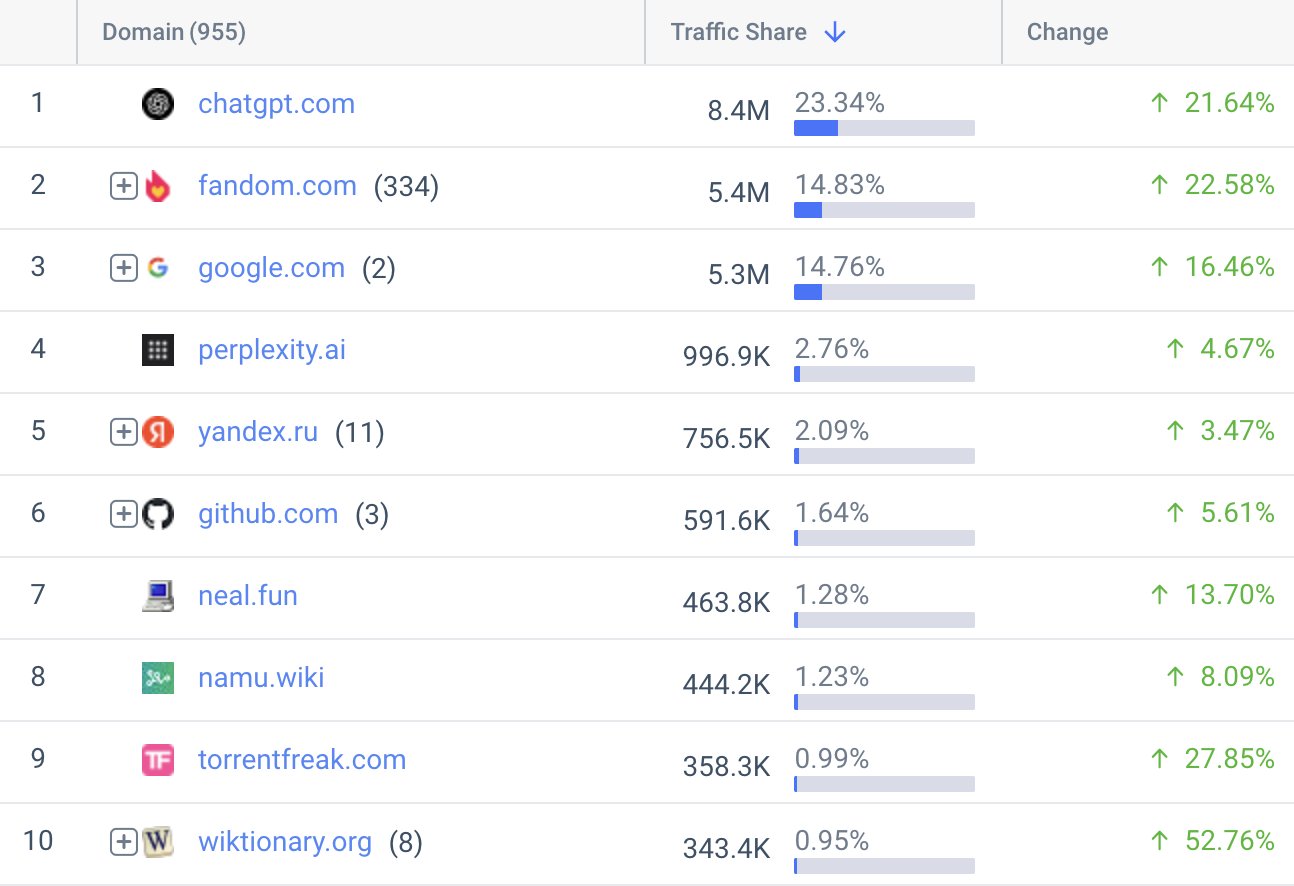Expand the yandex.ru domain group
Viewport: 1294px width, 886px height.
point(123,432)
